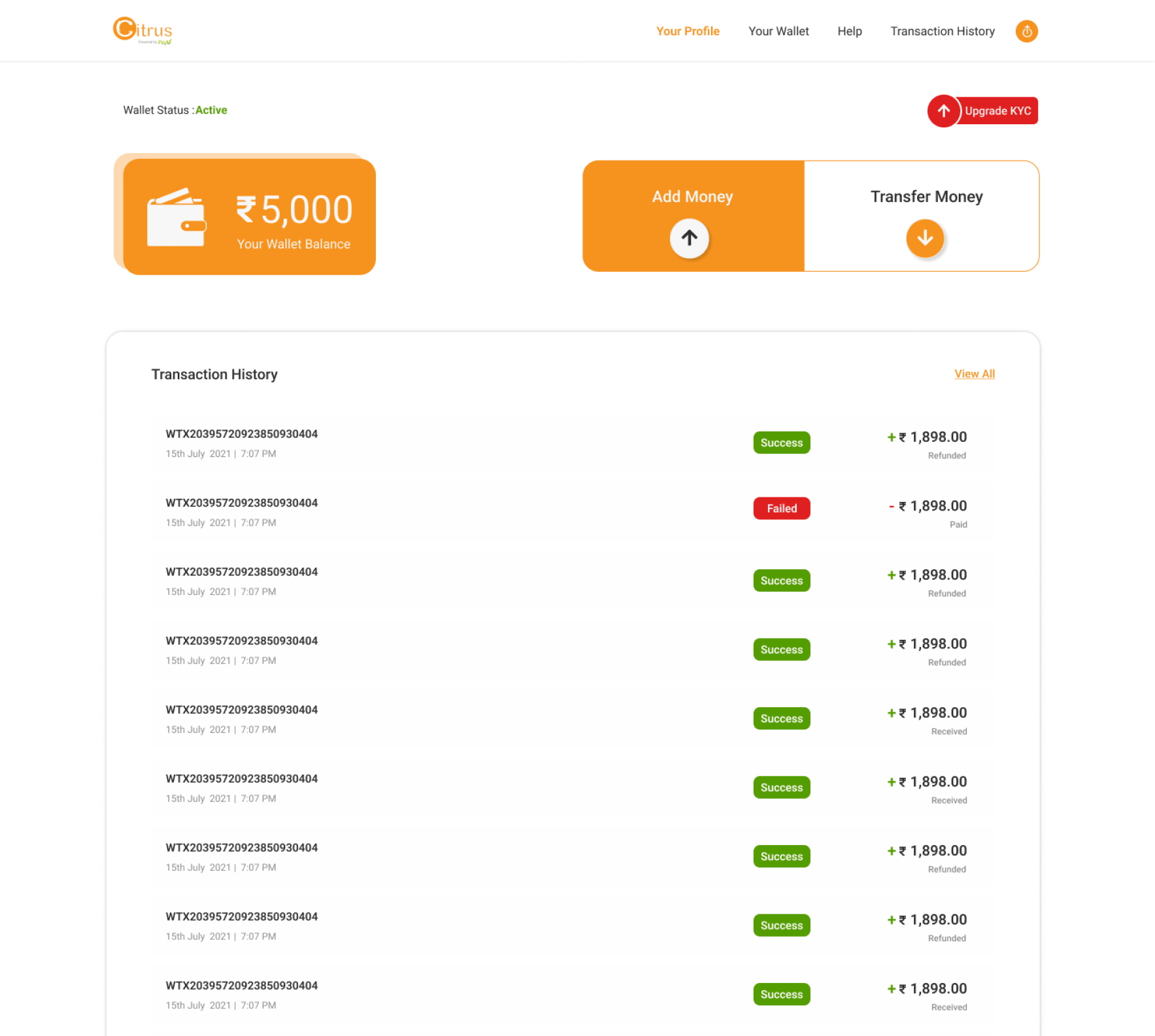Click the Upgrade KYC button

998,110
